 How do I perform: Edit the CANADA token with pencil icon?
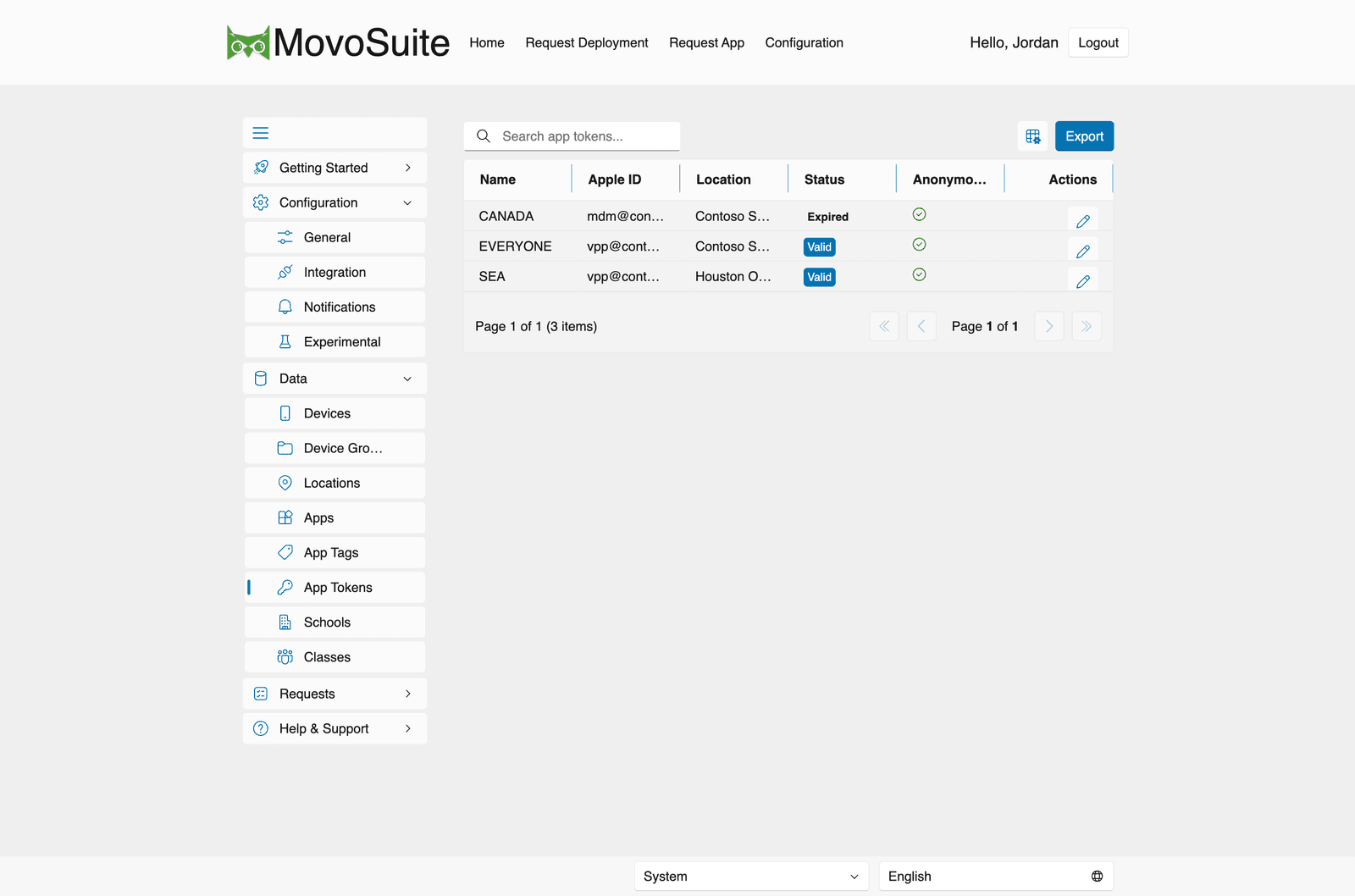pos(1082,221)
